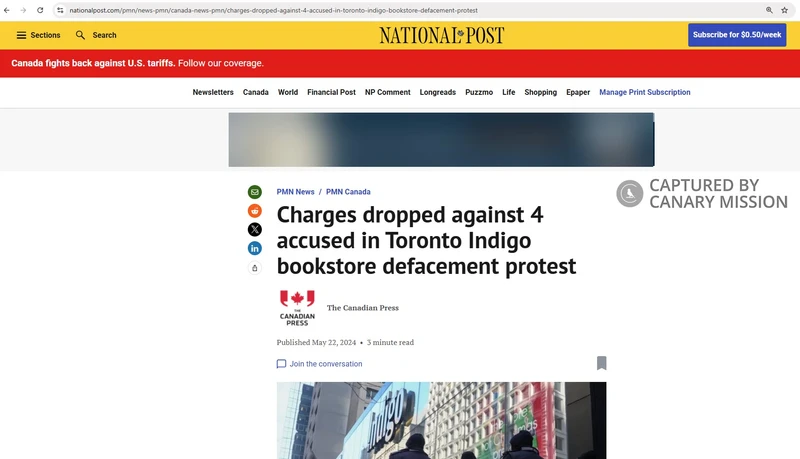Click the PMN Canada breadcrumb
This screenshot has height=459, width=800.
pyautogui.click(x=348, y=192)
